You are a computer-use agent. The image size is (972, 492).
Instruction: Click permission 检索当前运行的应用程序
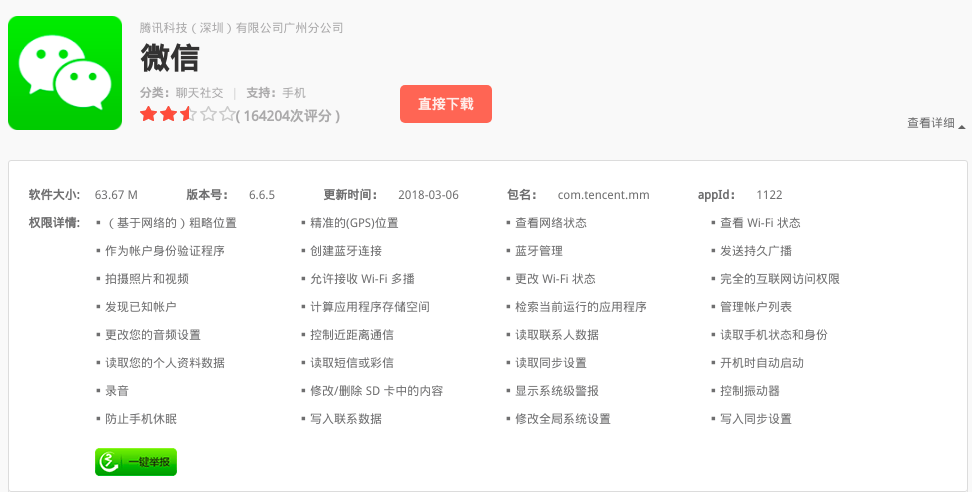pyautogui.click(x=581, y=307)
